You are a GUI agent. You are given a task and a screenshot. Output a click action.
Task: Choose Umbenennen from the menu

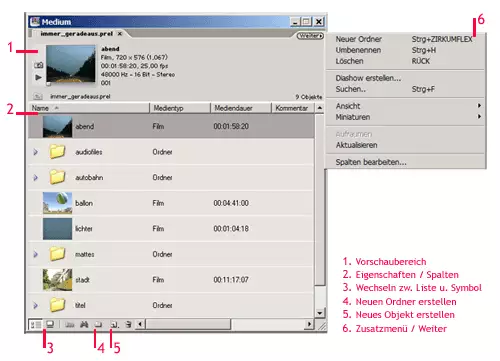click(405, 50)
